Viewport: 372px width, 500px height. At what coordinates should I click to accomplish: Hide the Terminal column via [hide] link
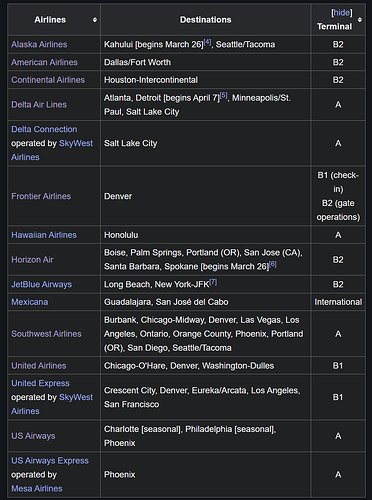[x=341, y=13]
